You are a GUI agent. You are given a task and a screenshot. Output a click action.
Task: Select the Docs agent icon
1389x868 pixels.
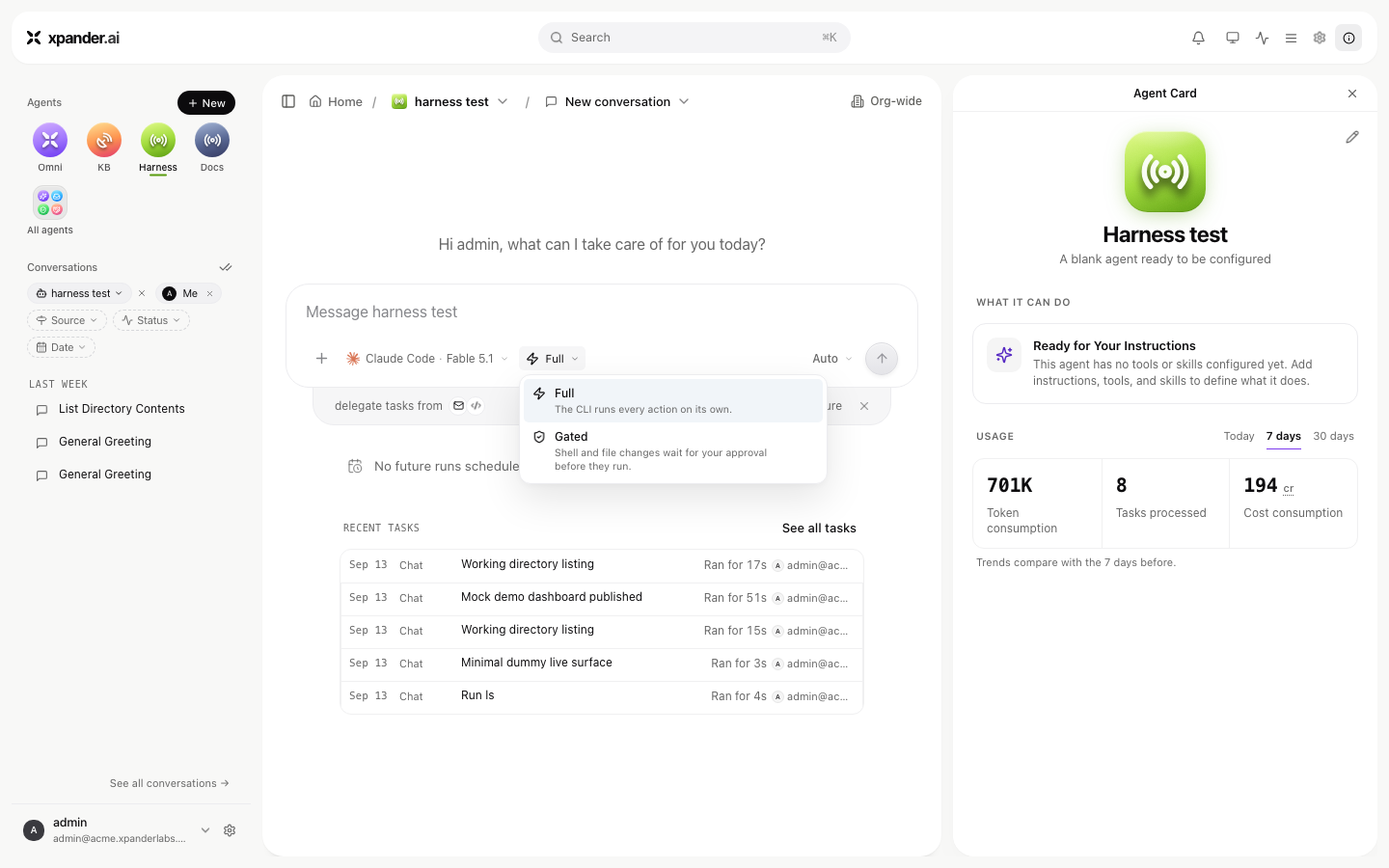click(212, 141)
